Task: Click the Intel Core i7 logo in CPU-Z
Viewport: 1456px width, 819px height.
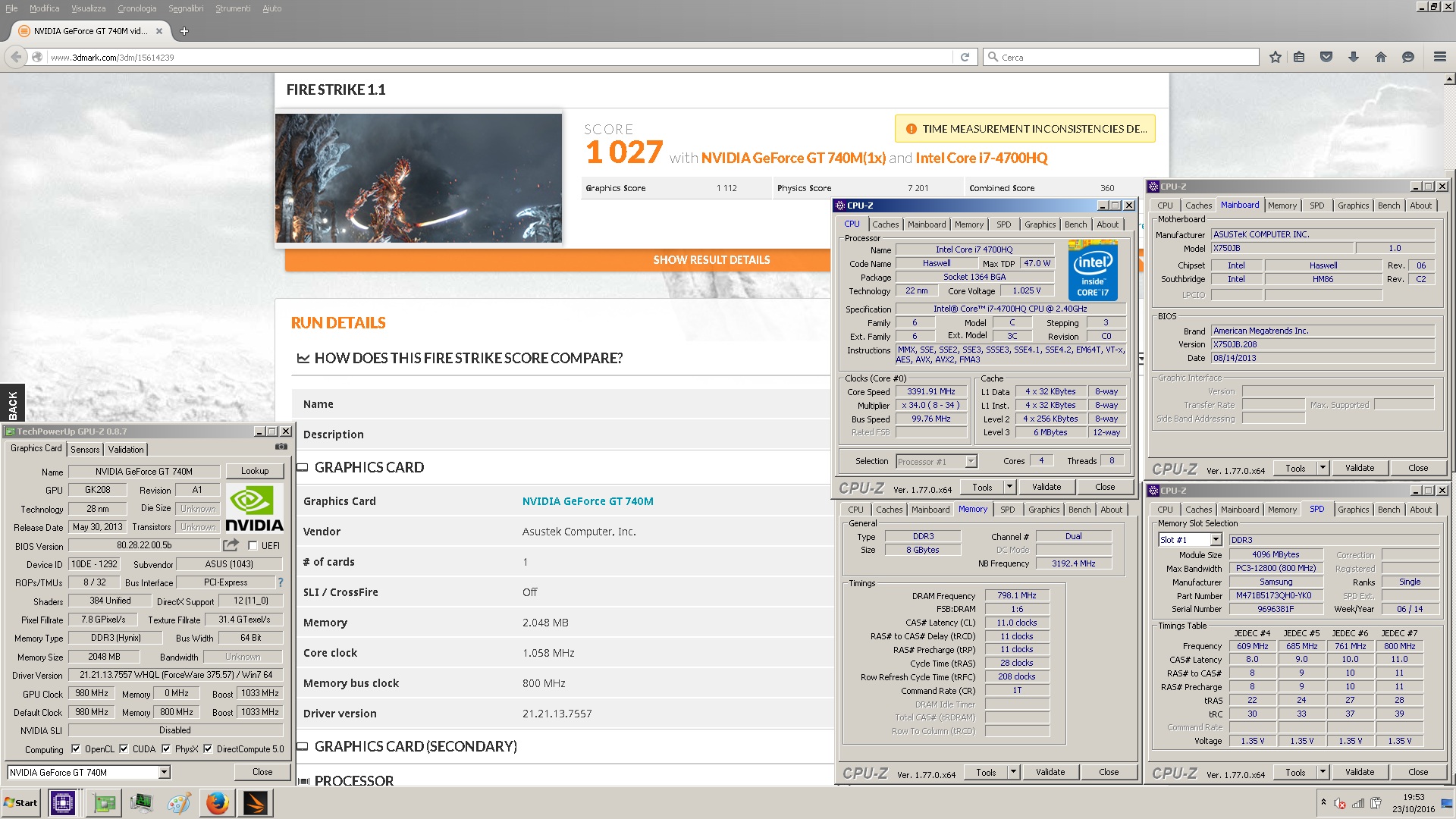Action: (1093, 270)
